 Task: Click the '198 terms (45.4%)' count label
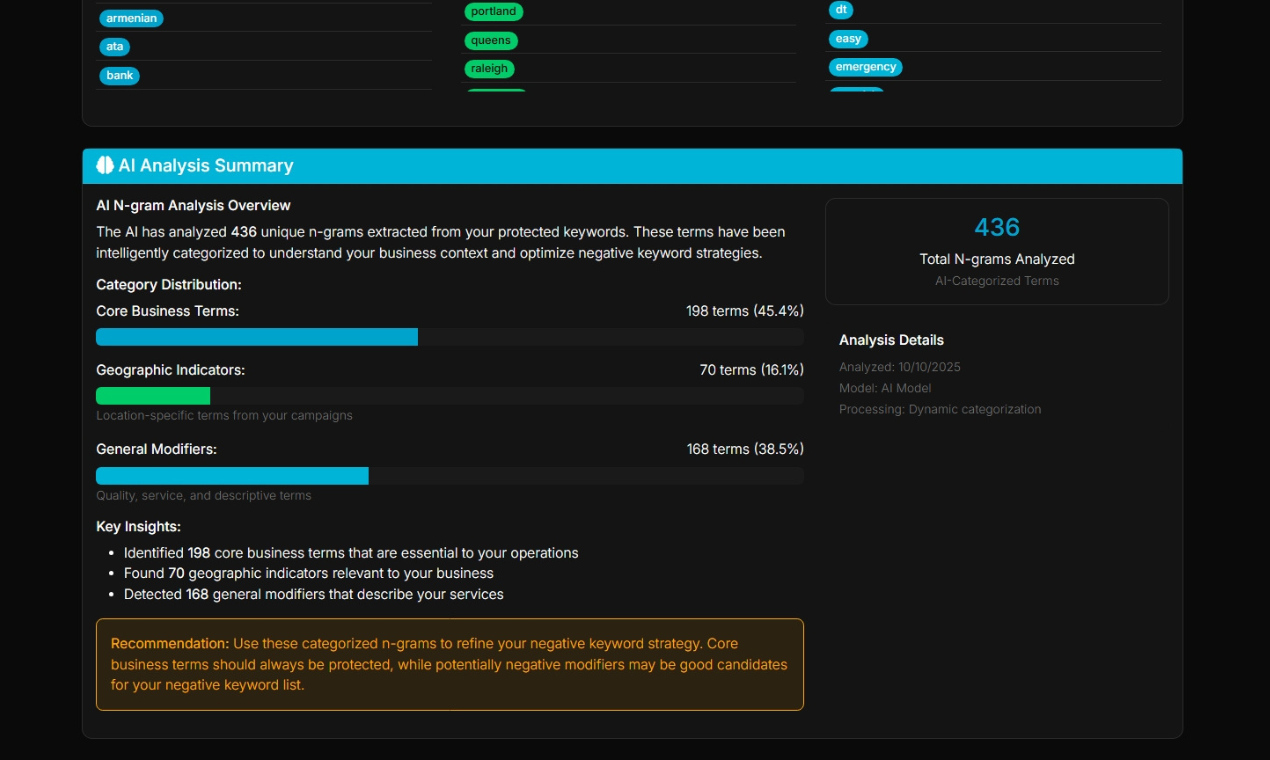coord(744,311)
